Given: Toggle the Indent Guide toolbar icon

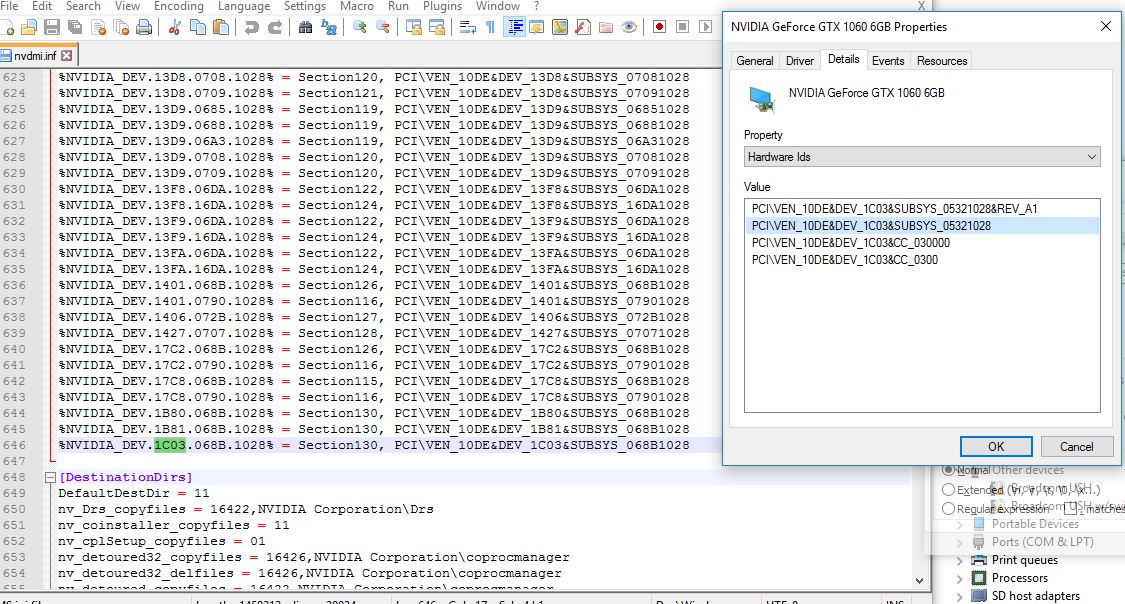Looking at the screenshot, I should [514, 27].
